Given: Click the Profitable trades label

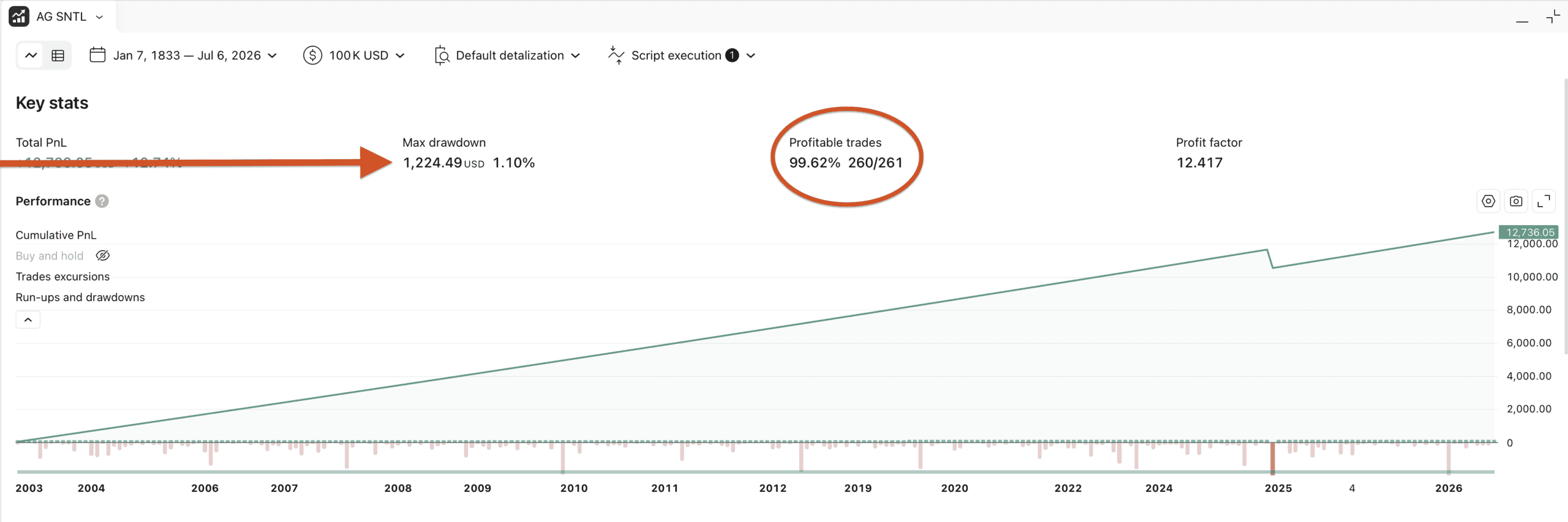Looking at the screenshot, I should [835, 143].
